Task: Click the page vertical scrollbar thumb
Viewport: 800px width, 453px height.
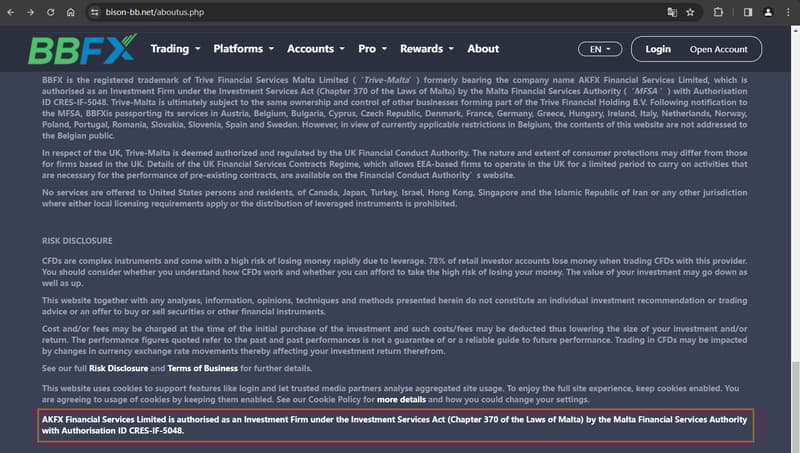Action: pos(795,407)
